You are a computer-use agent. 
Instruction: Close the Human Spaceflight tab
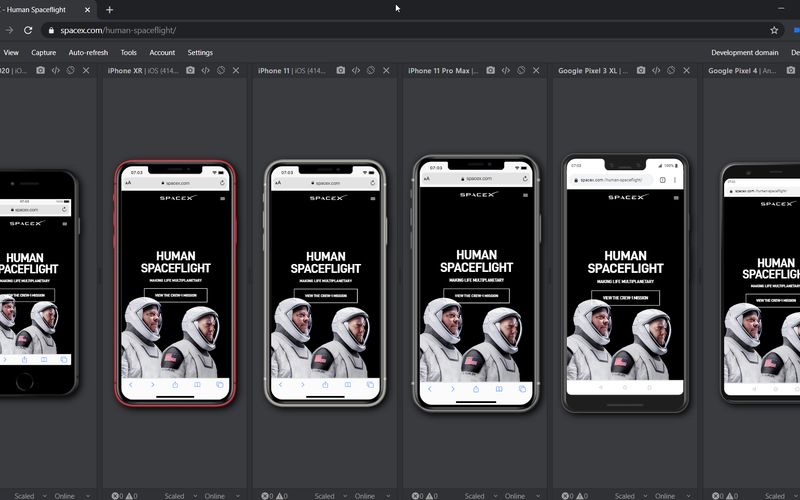click(87, 10)
